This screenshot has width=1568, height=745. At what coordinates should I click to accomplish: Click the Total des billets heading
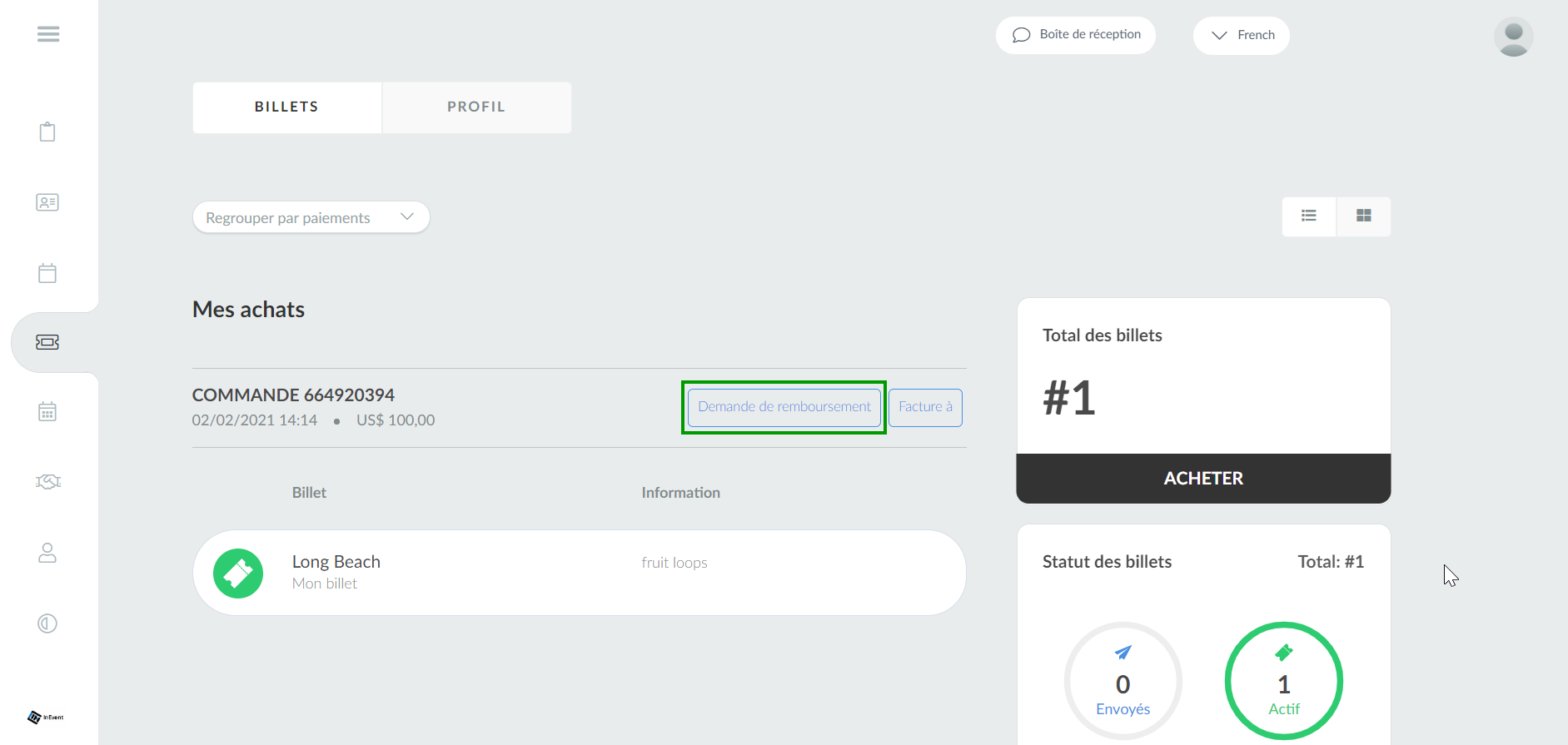(1103, 335)
